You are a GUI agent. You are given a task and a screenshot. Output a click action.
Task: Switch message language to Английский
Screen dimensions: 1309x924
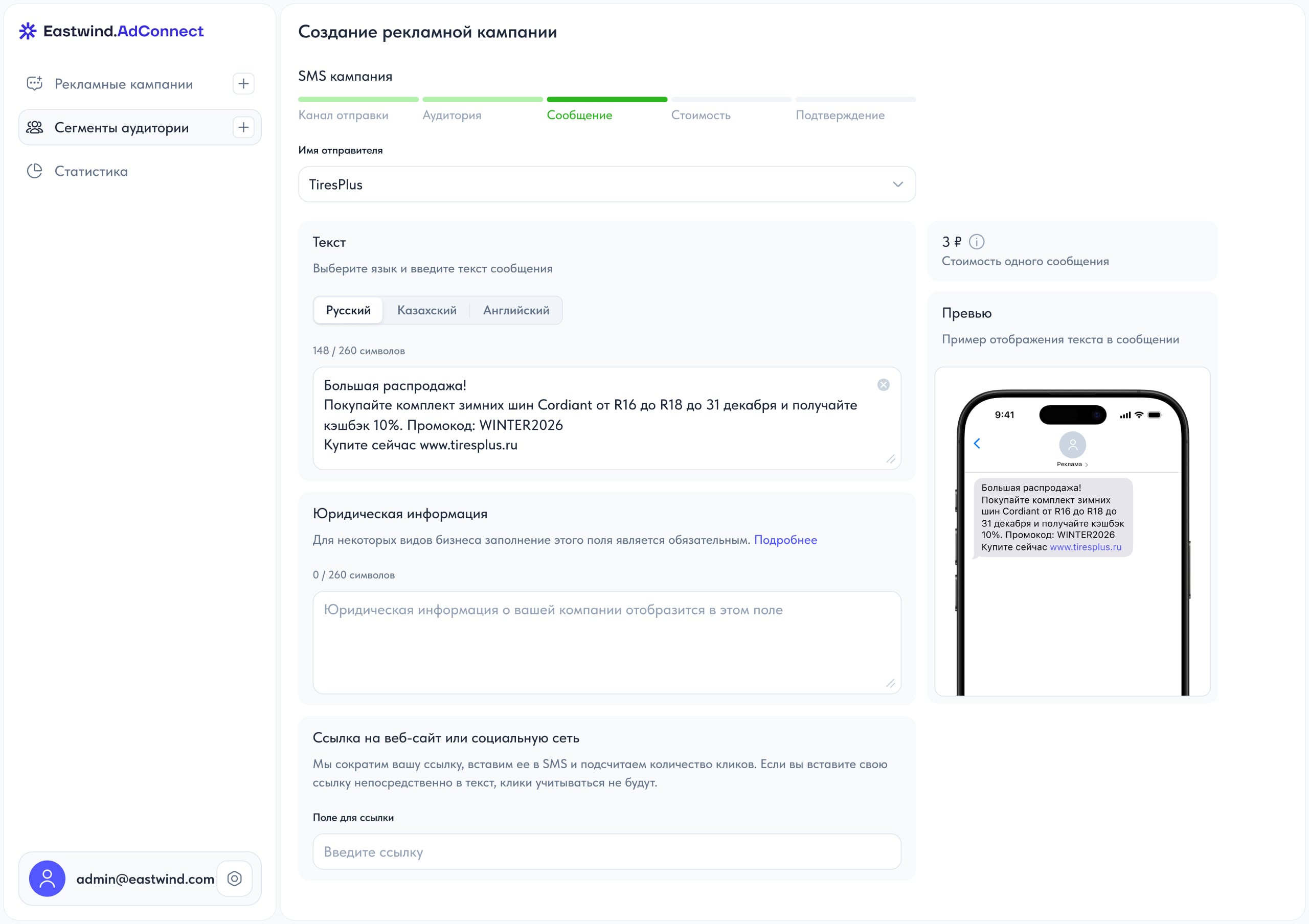tap(516, 310)
